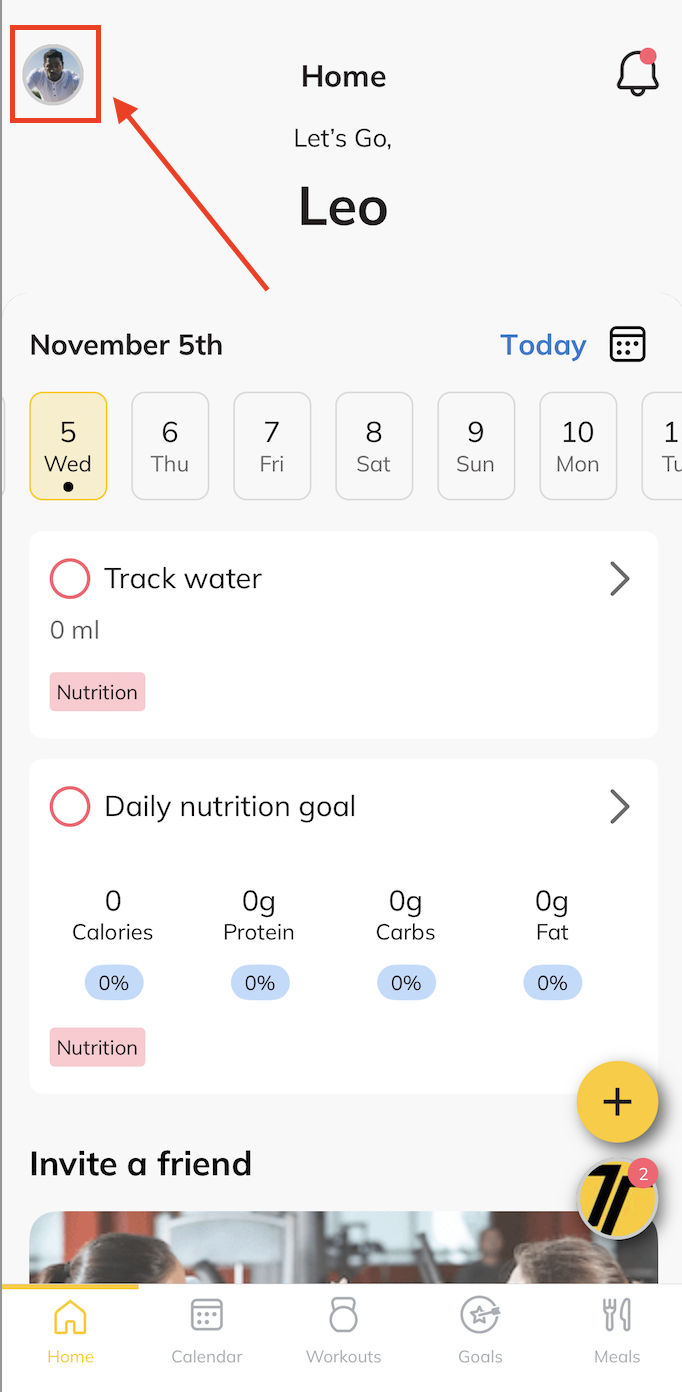
Task: Tap the yellow plus add button
Action: click(617, 1102)
